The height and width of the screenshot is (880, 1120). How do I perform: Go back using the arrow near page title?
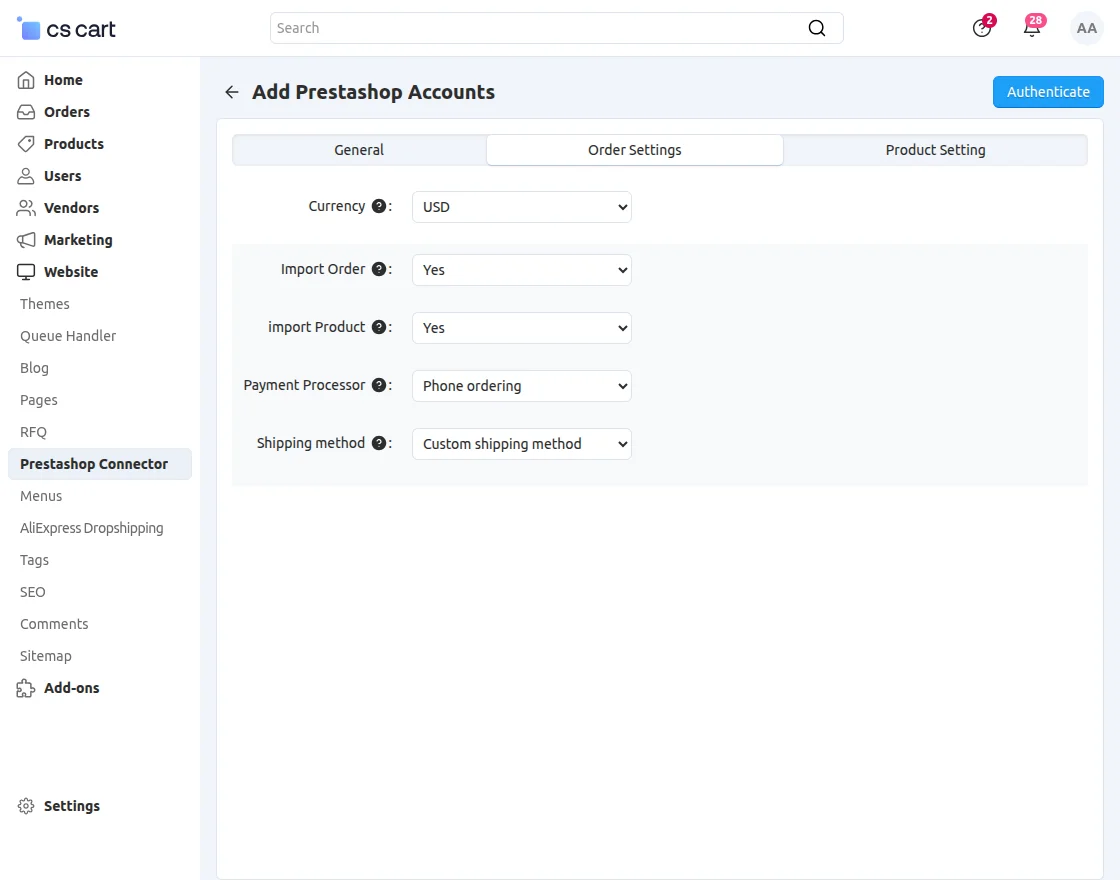(x=231, y=91)
